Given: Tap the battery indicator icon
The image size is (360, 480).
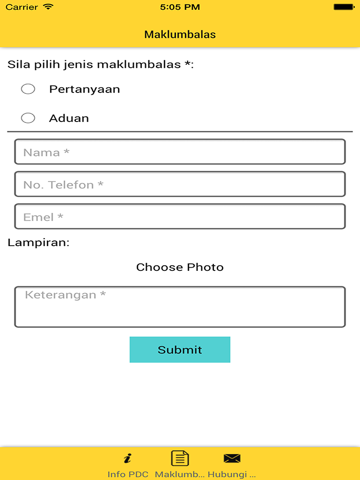Looking at the screenshot, I should coord(344,7).
